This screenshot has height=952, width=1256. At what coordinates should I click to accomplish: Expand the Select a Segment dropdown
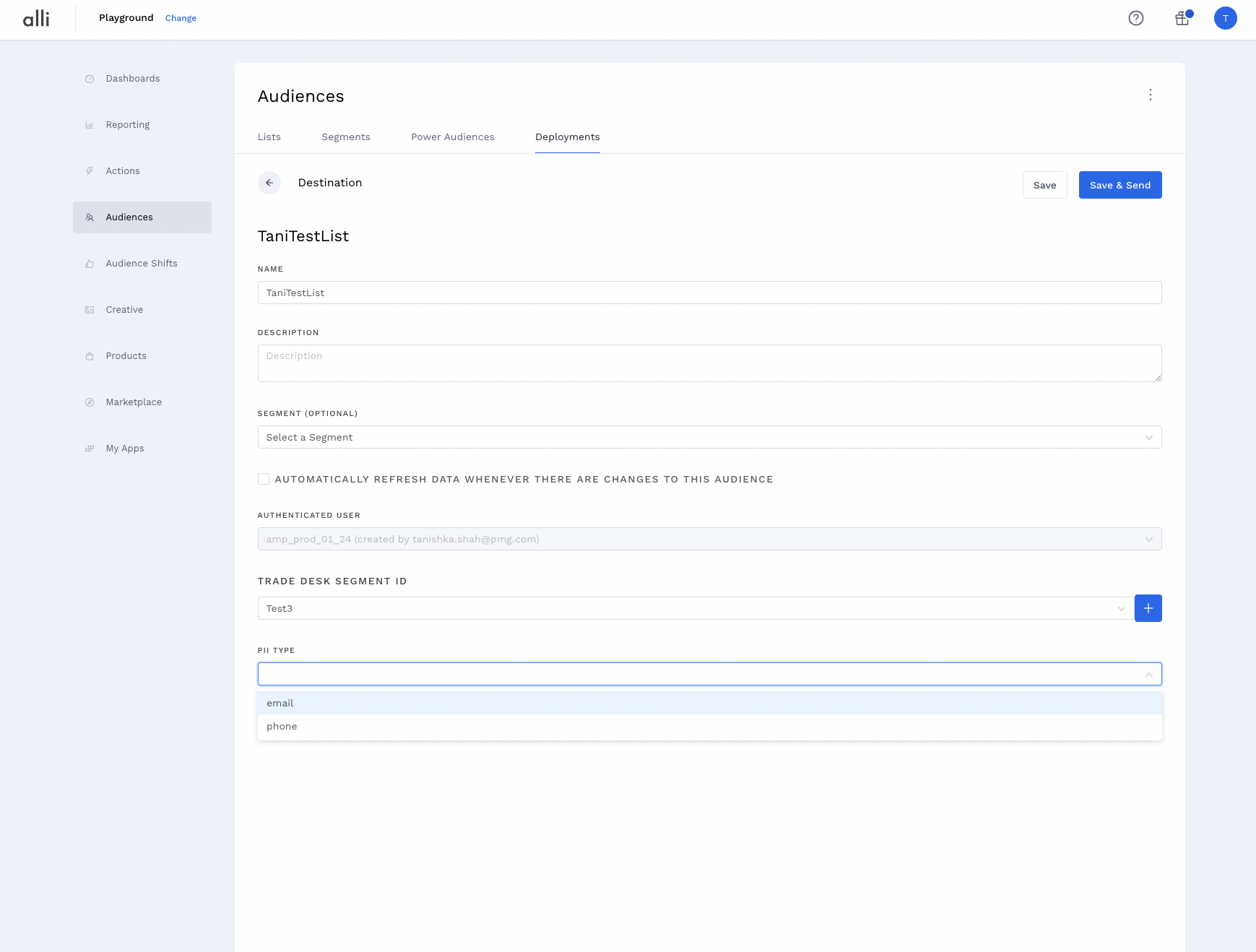point(709,437)
